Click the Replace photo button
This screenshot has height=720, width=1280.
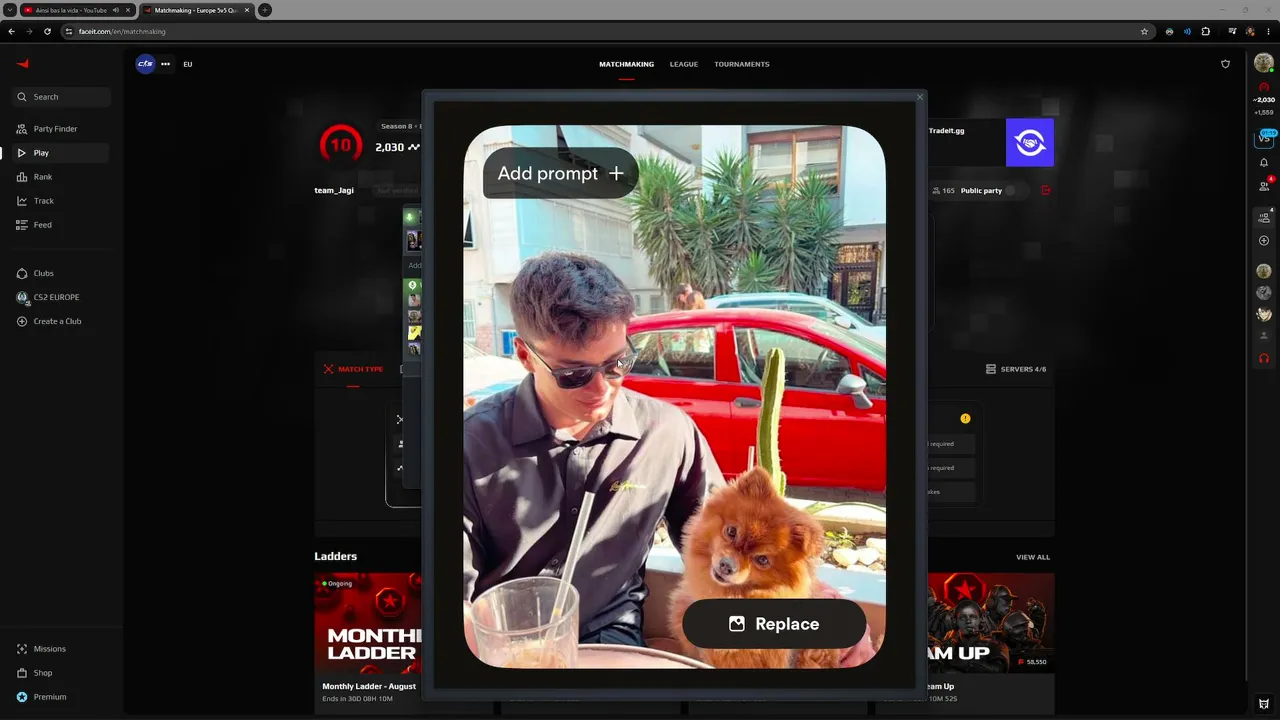[774, 624]
